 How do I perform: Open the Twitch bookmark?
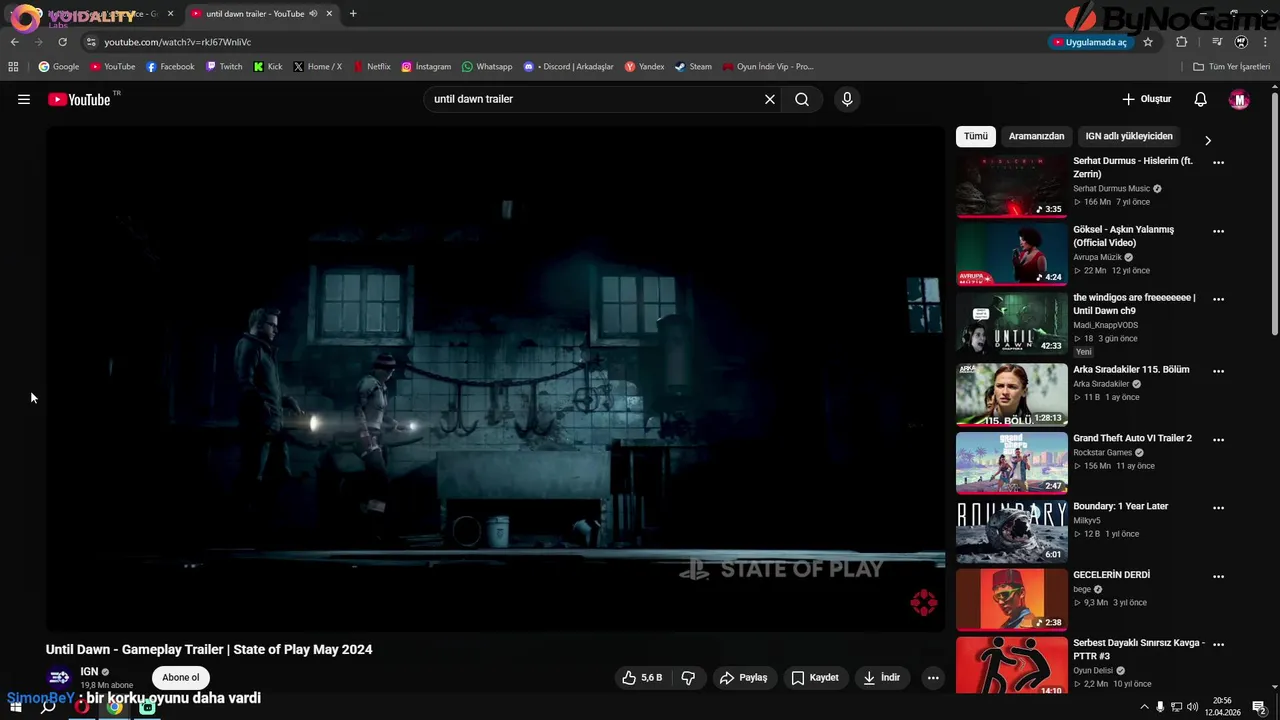click(x=224, y=67)
